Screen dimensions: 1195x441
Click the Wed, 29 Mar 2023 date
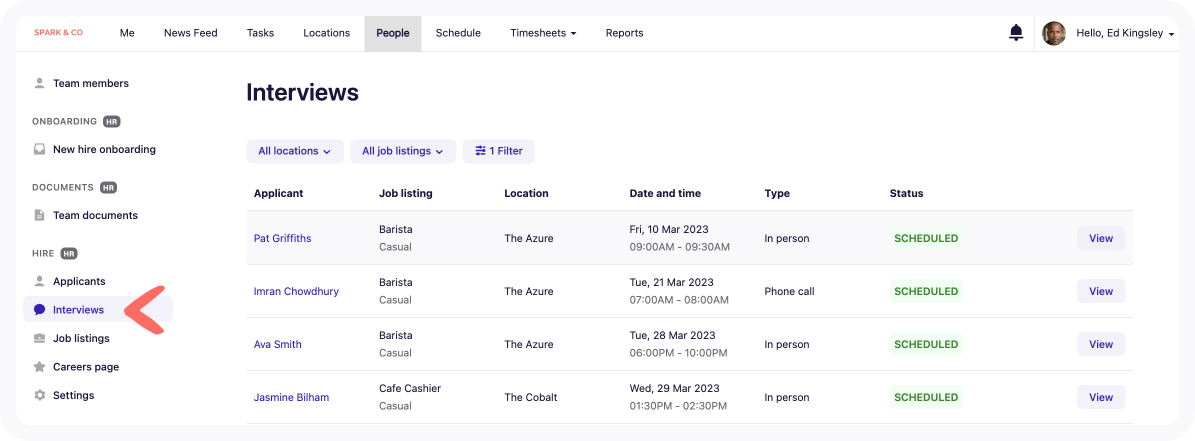click(674, 388)
